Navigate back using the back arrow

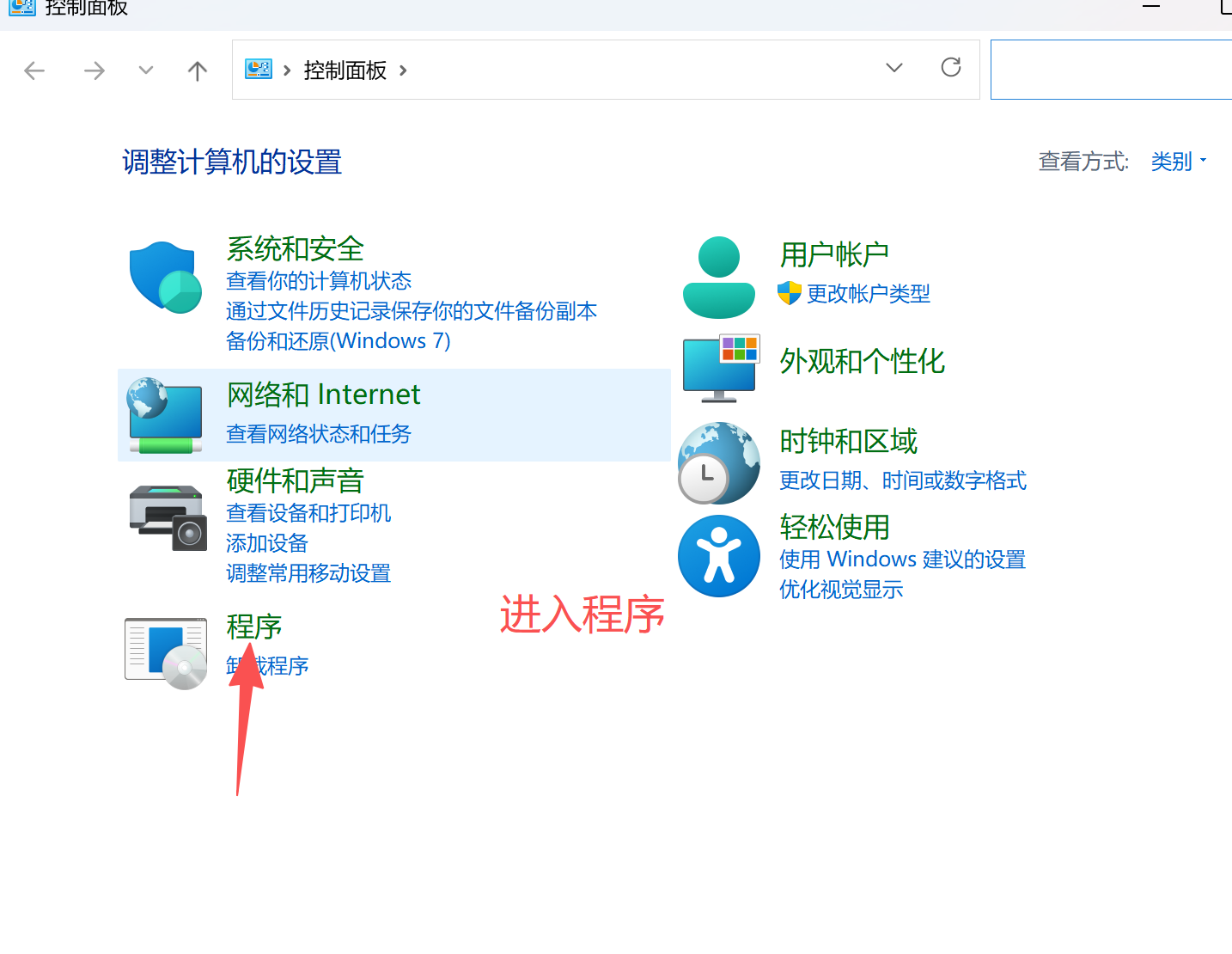coord(34,70)
